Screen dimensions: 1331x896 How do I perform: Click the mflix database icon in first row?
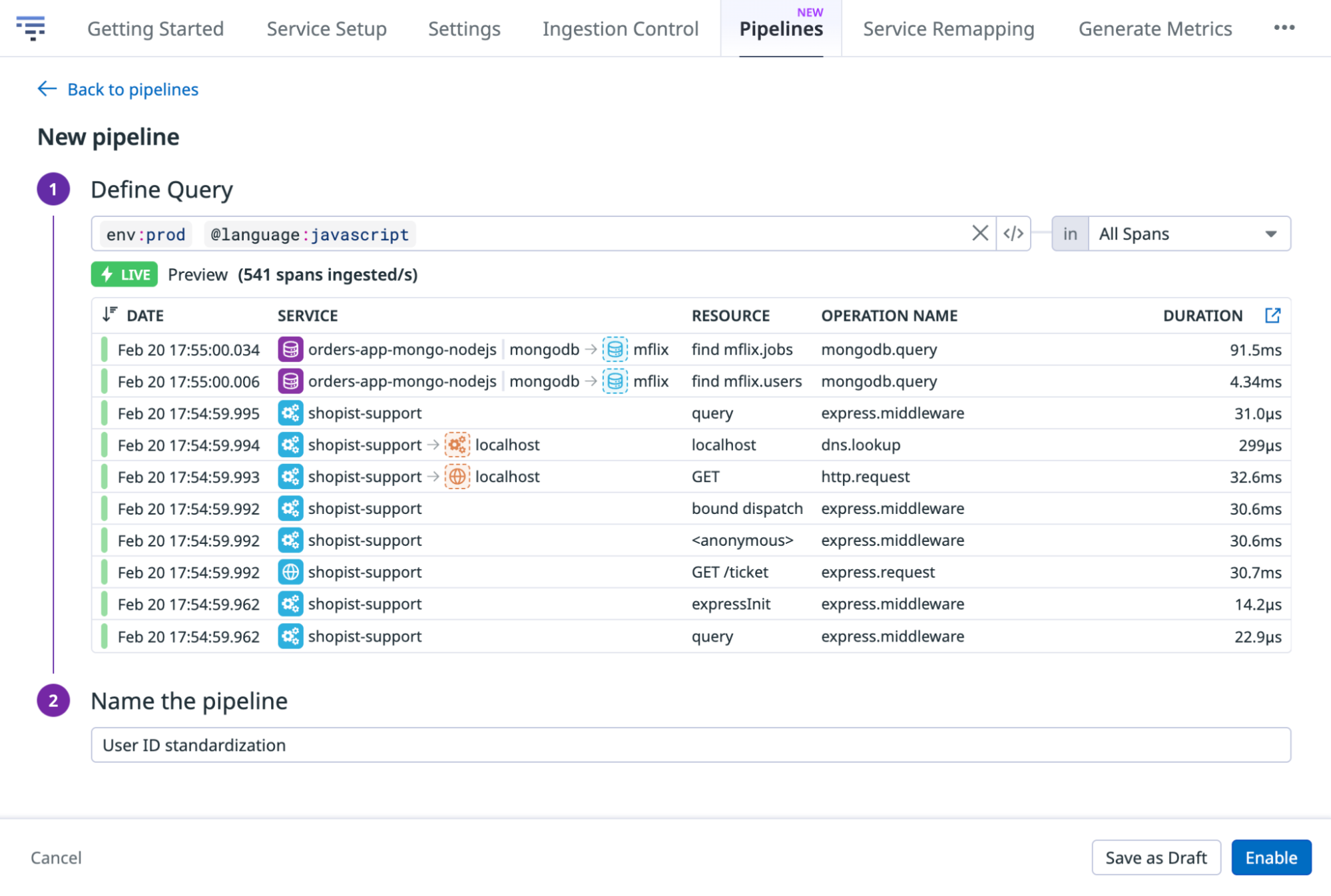[x=615, y=349]
